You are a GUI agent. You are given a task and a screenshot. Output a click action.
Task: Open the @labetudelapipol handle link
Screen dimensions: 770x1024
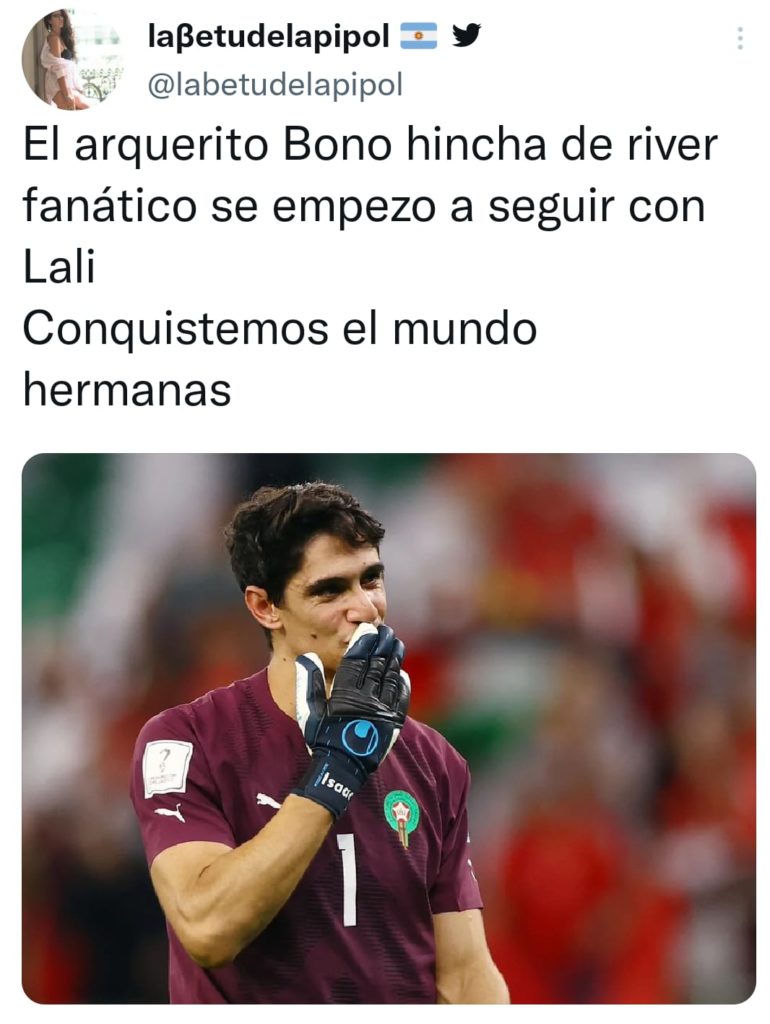275,84
